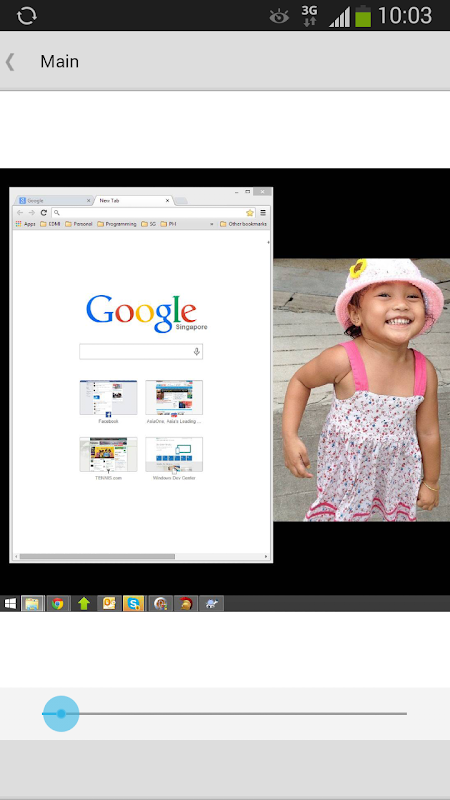Viewport: 450px width, 800px height.
Task: Open the Facebook most-visited thumbnail
Action: click(108, 402)
